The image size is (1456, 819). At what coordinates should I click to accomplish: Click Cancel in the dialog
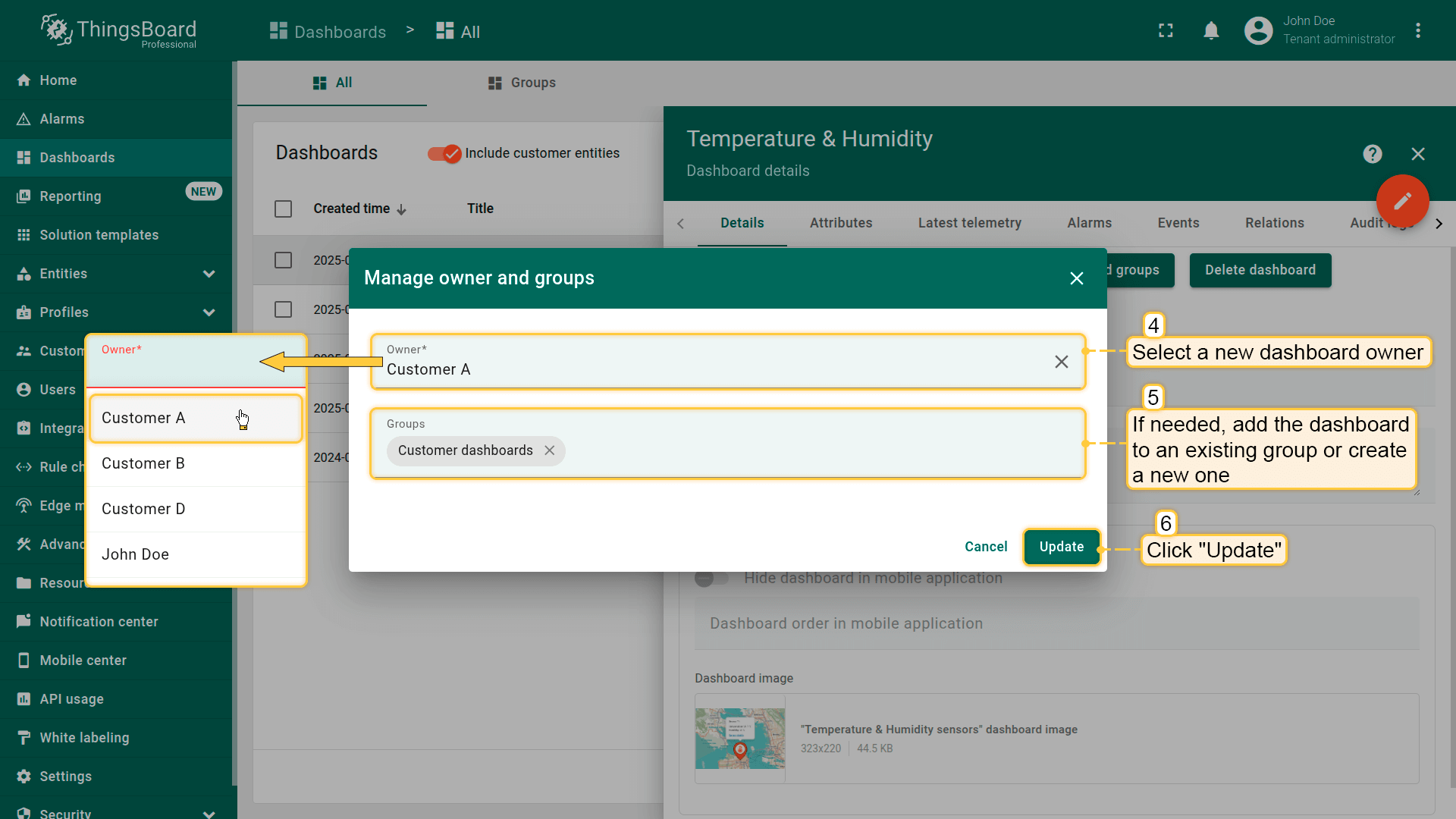pos(985,547)
